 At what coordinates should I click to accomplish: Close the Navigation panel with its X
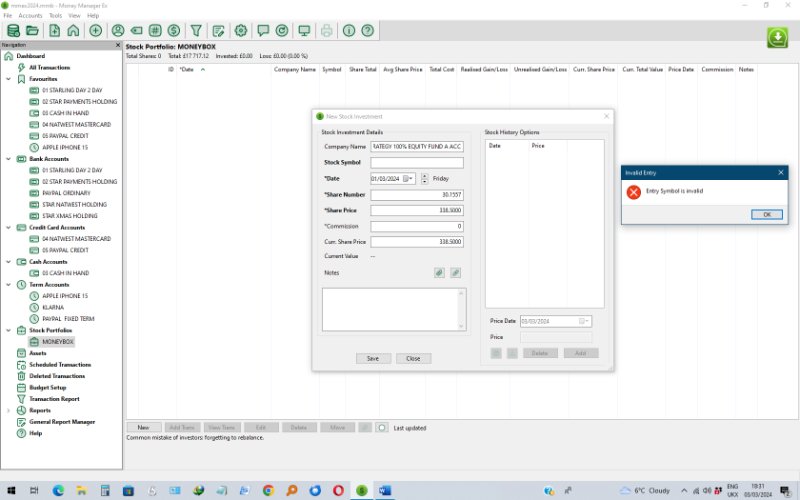pyautogui.click(x=118, y=45)
